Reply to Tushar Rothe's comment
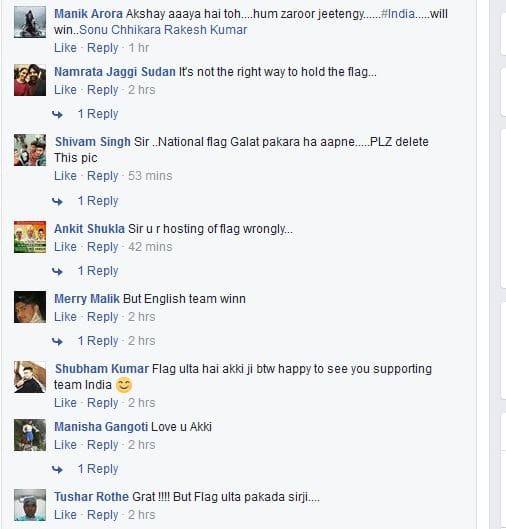506x529 pixels. tap(103, 515)
